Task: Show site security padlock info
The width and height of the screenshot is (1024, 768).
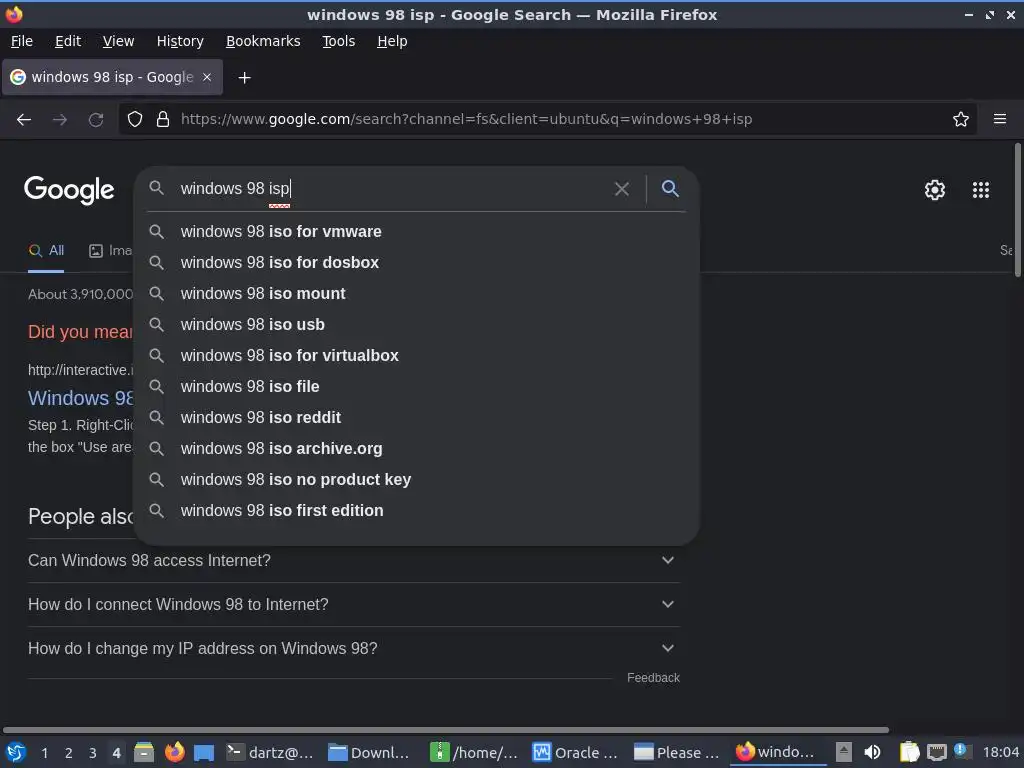Action: pyautogui.click(x=163, y=120)
